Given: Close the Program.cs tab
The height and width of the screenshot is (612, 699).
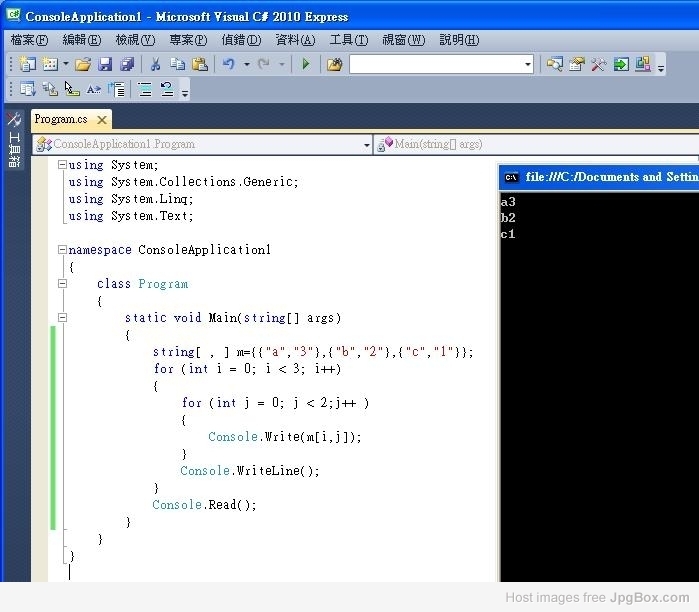Looking at the screenshot, I should (x=102, y=120).
